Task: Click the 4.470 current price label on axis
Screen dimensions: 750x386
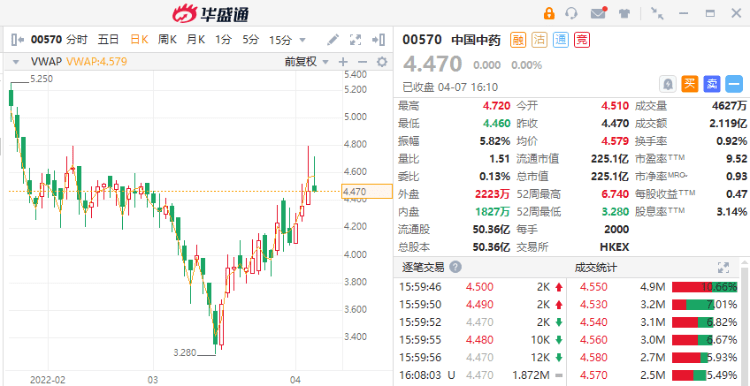Action: [366, 191]
